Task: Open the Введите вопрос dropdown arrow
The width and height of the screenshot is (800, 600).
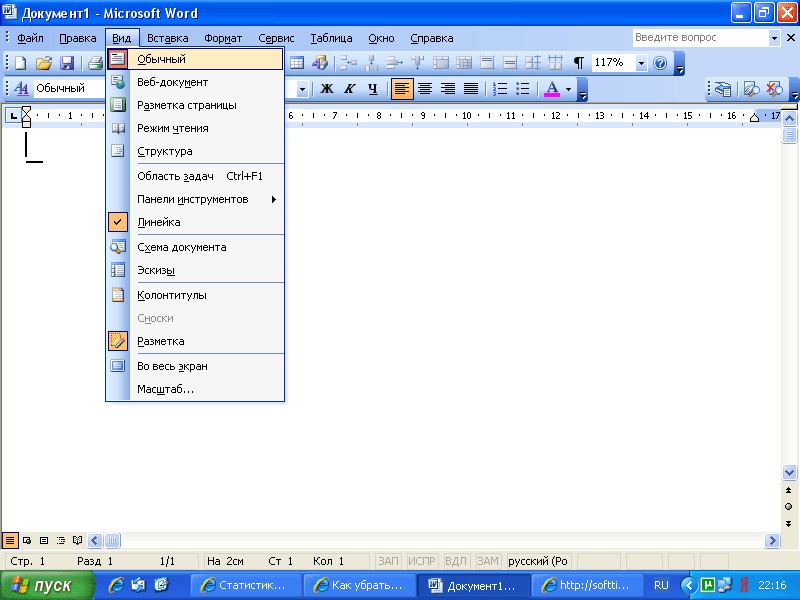Action: (774, 38)
